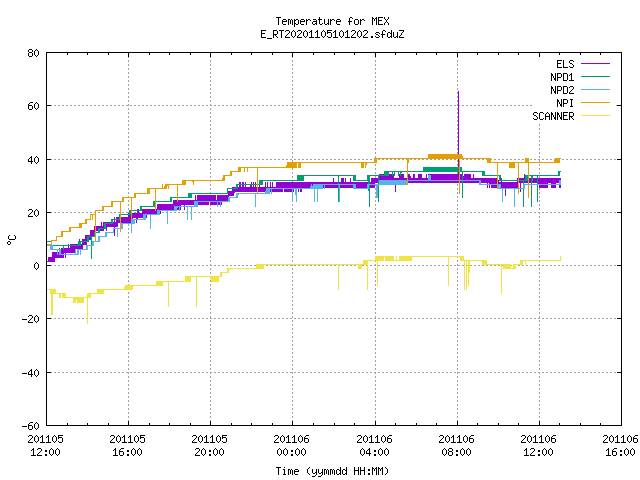Viewport: 640px width, 480px height.
Task: Click the y-axis tick value 40
Action: click(x=33, y=160)
